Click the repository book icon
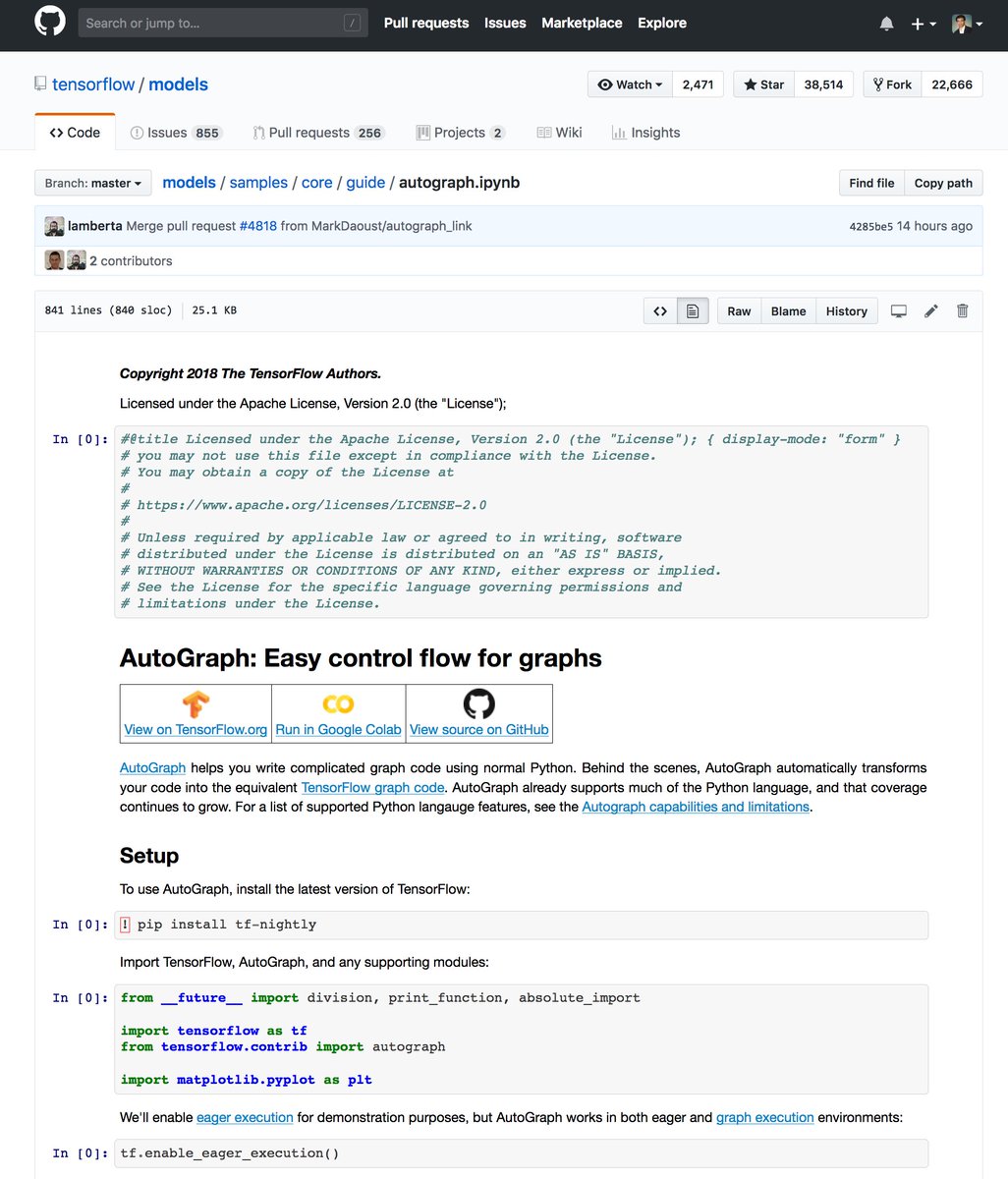Image resolution: width=1008 pixels, height=1179 pixels. pos(40,84)
